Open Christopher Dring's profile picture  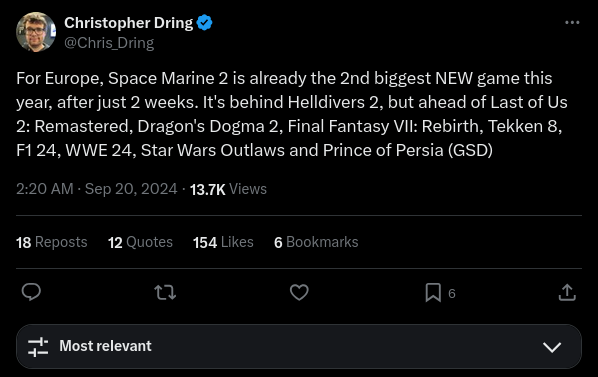point(36,32)
